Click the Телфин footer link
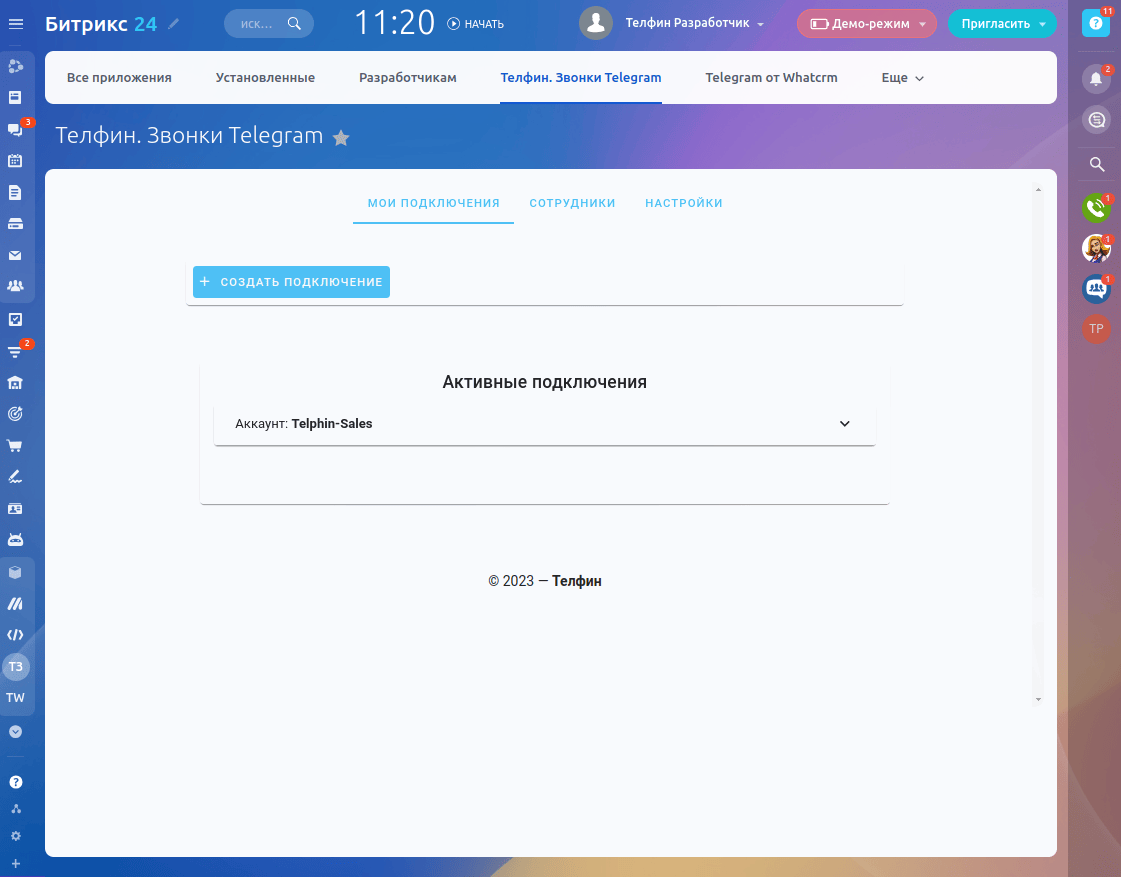Screen dimensions: 1121x877 pos(577,581)
